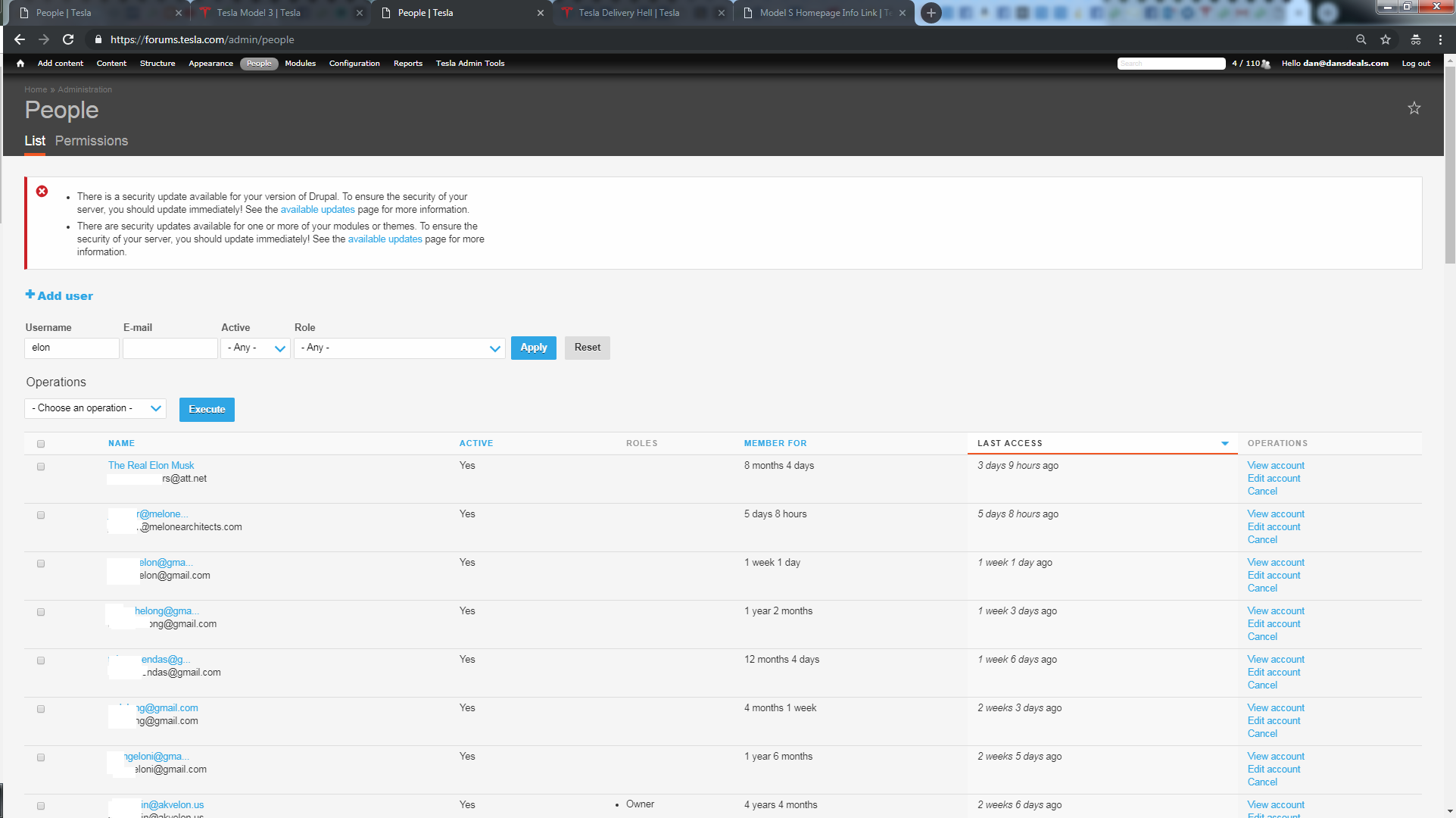This screenshot has height=818, width=1456.
Task: Open the browser zoom magnifier icon
Action: click(1361, 39)
